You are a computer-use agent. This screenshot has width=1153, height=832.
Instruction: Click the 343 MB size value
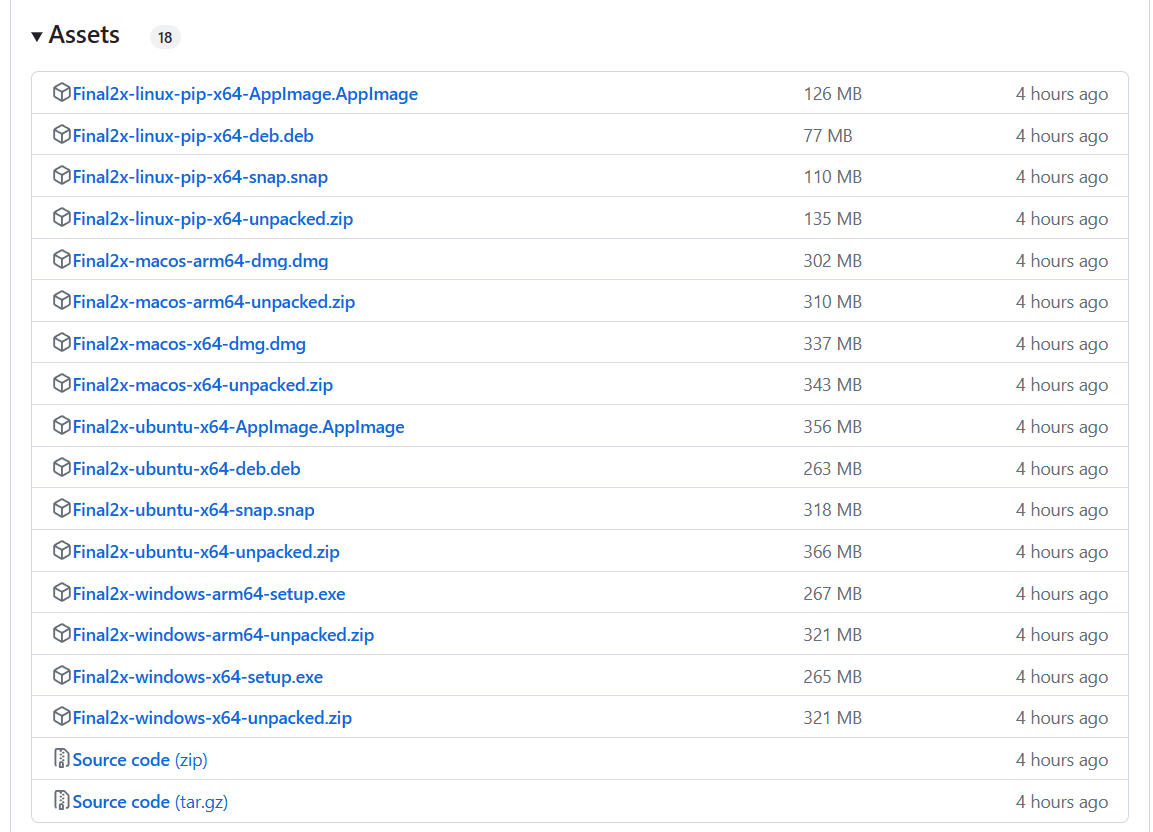click(x=832, y=385)
